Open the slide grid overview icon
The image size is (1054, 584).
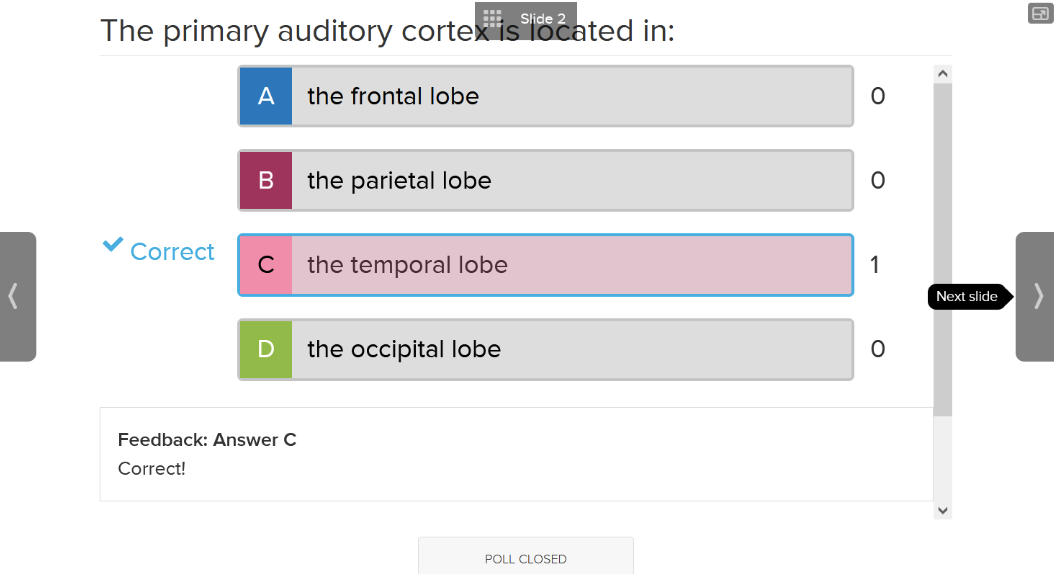(493, 19)
